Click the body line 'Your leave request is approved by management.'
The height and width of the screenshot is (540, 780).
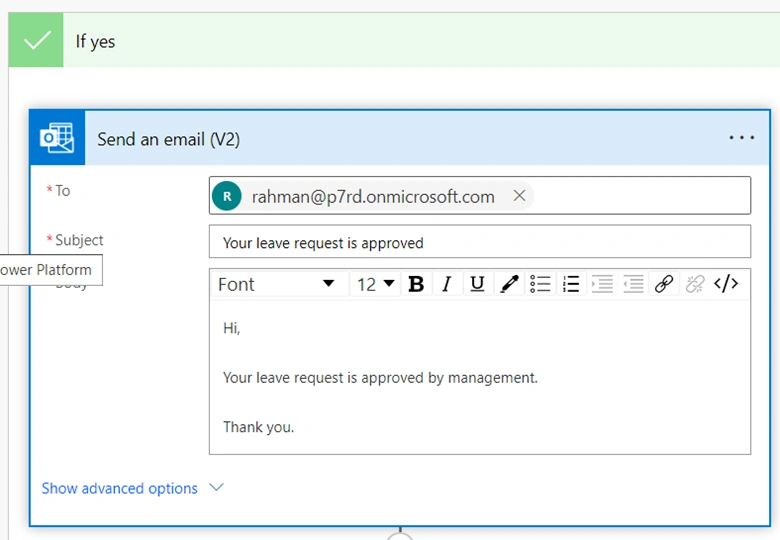coord(380,378)
